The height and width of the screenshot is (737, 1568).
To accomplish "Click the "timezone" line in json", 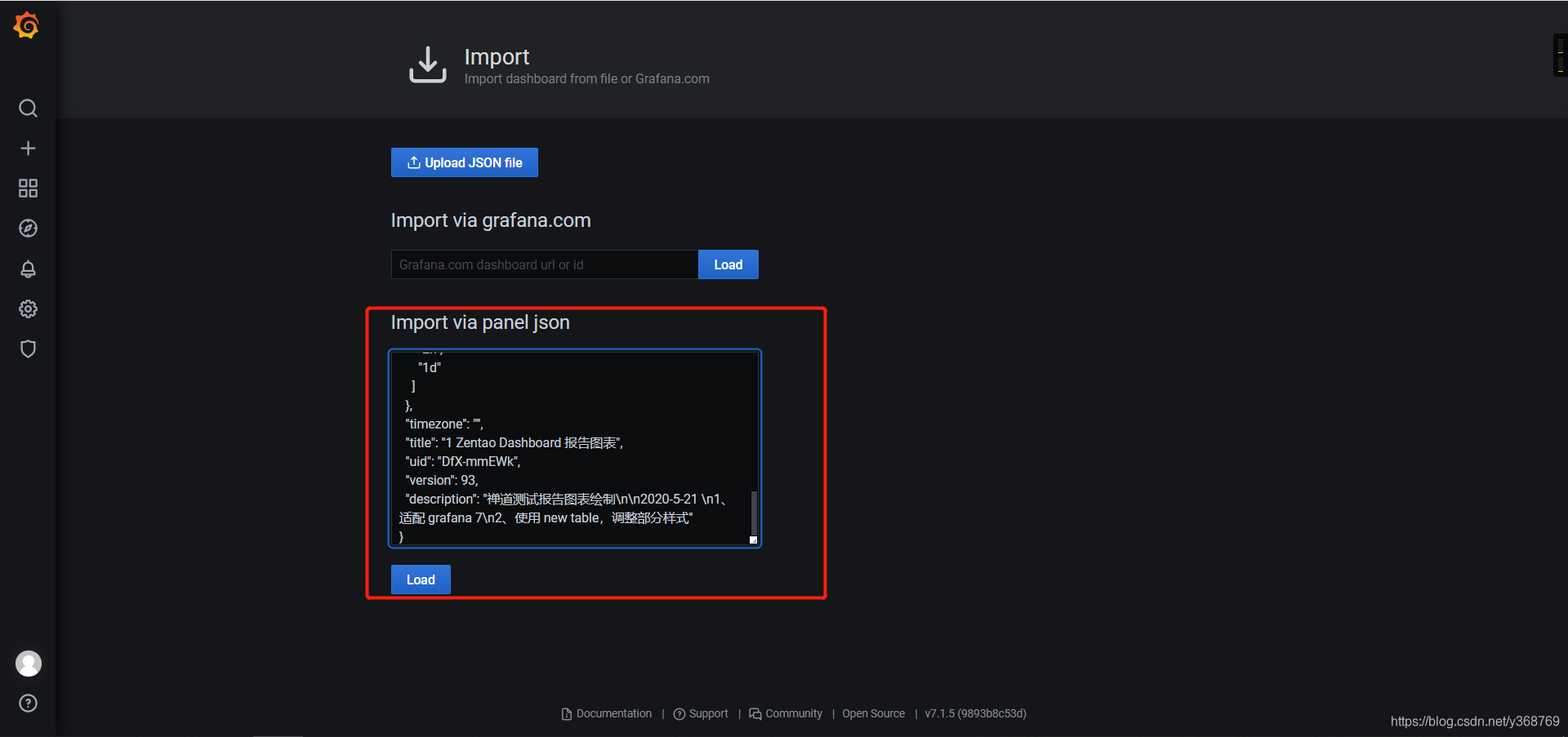I will (x=444, y=424).
